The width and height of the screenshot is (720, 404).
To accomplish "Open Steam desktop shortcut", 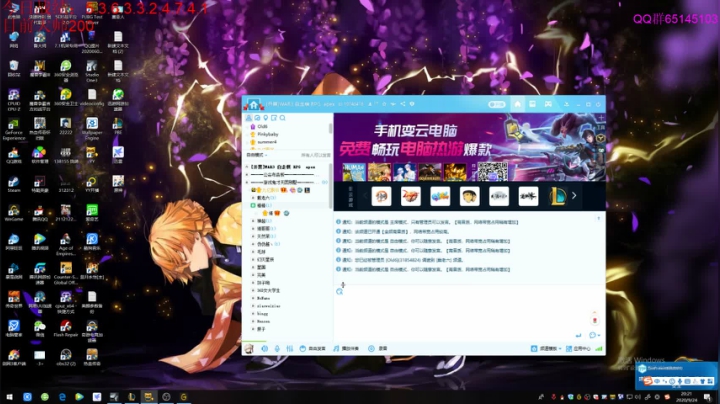I will click(x=13, y=185).
